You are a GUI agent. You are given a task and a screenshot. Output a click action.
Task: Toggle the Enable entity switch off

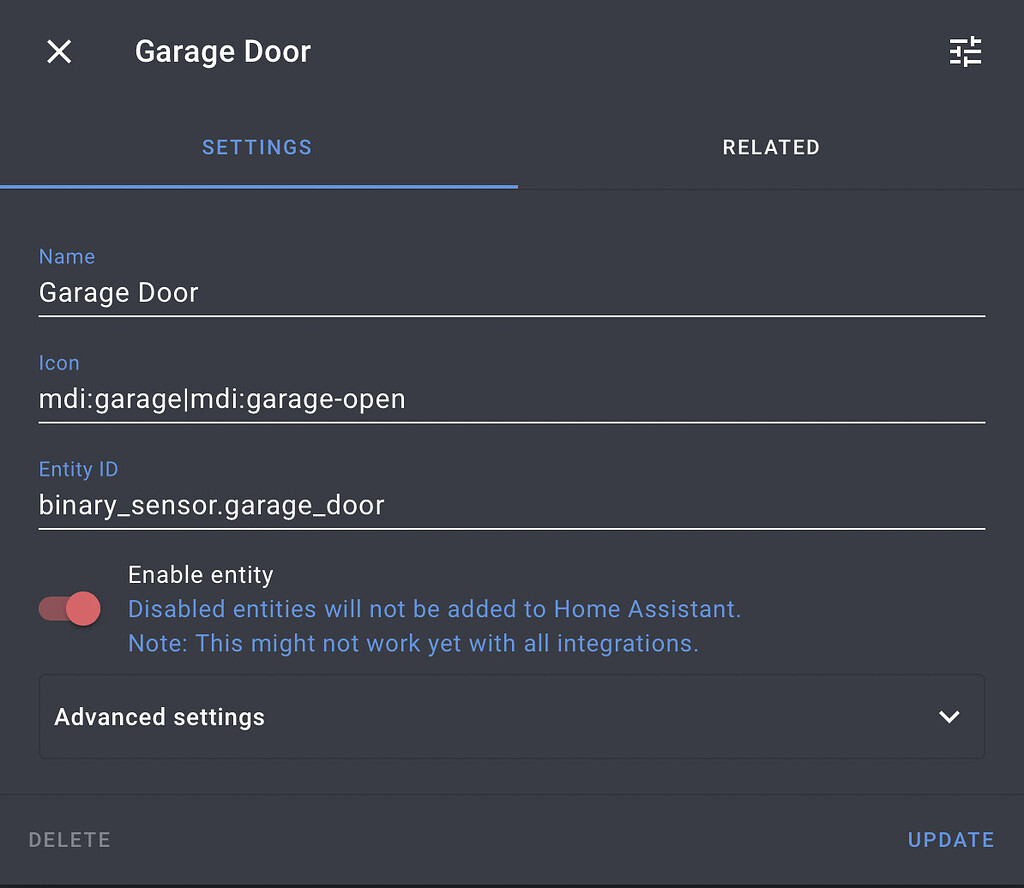coord(68,608)
